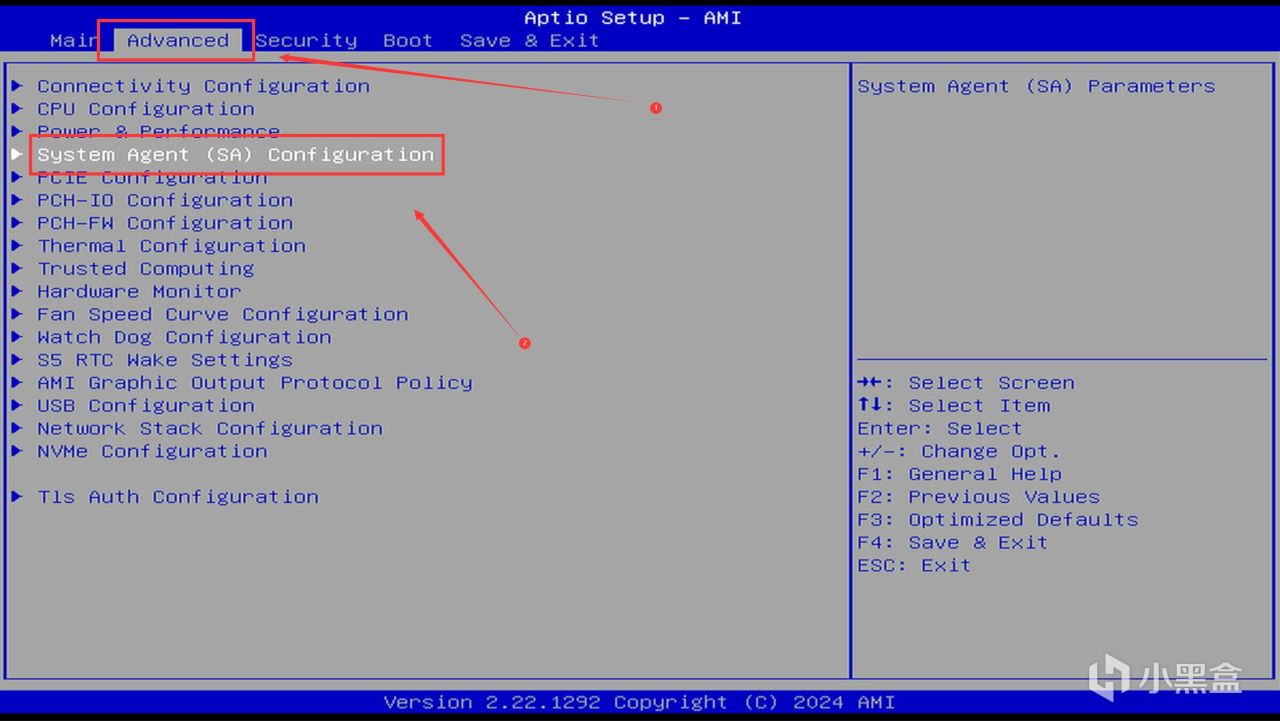The height and width of the screenshot is (721, 1280).
Task: Click the '+/-: Change Opt.' hint
Action: (x=959, y=452)
